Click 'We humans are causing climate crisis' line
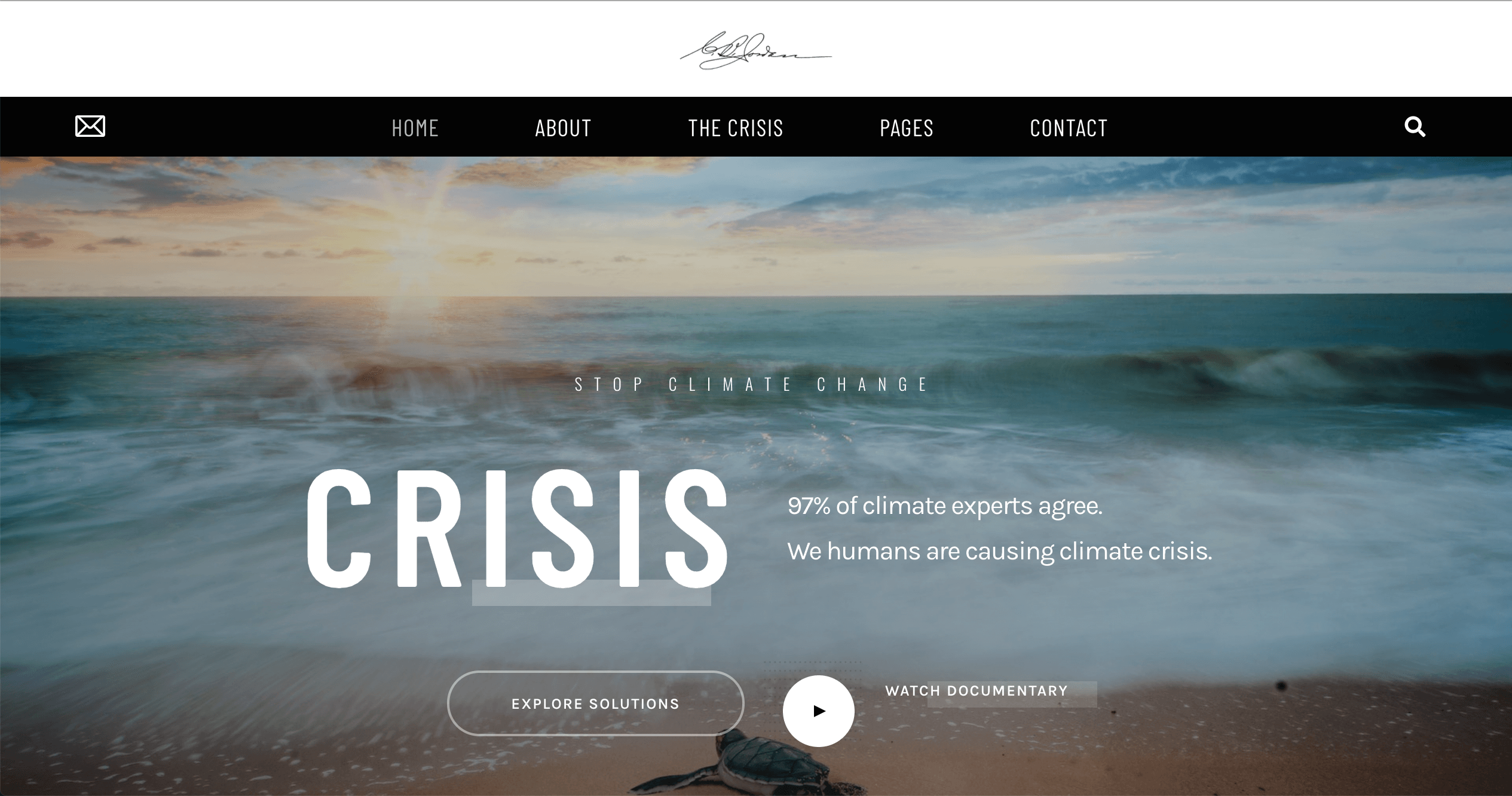Image resolution: width=1512 pixels, height=796 pixels. point(999,551)
